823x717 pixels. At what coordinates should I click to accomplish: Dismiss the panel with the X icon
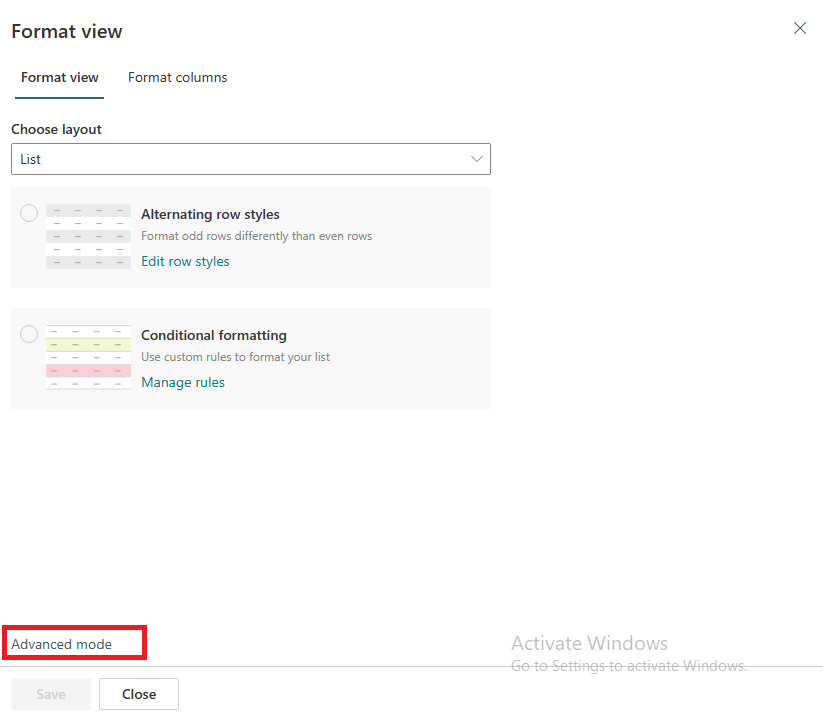click(x=799, y=28)
